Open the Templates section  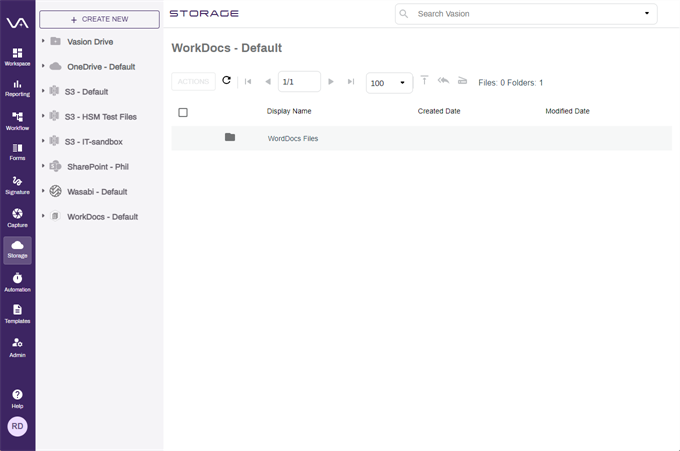17,314
